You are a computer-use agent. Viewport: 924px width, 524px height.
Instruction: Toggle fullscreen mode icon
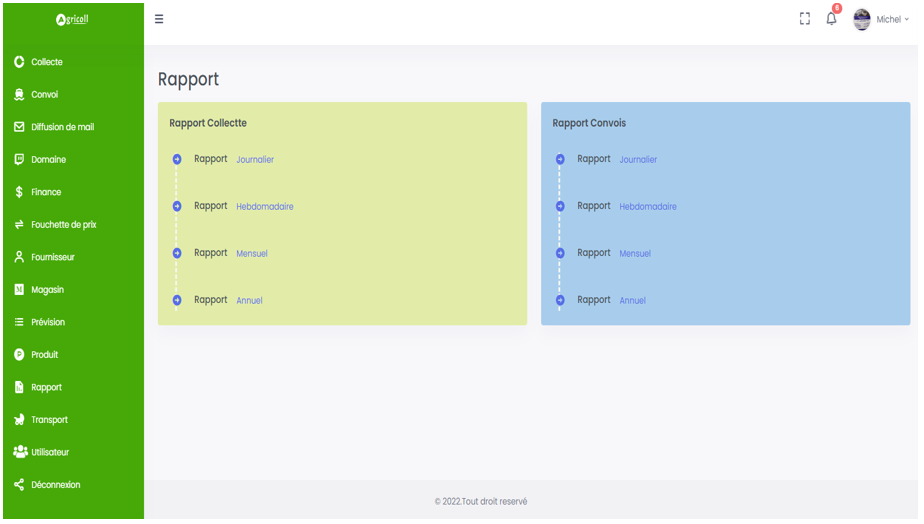(x=804, y=19)
